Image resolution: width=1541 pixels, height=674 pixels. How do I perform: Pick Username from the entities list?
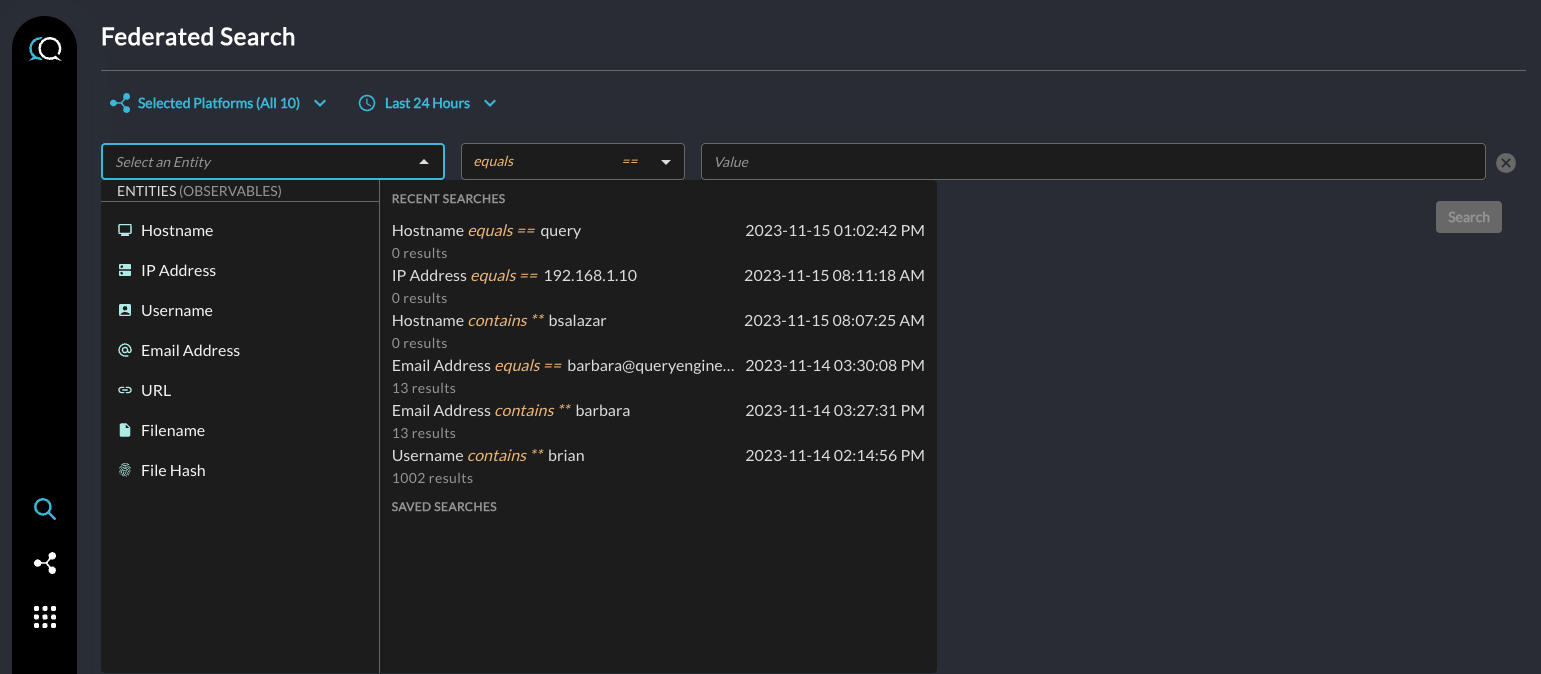pyautogui.click(x=177, y=310)
